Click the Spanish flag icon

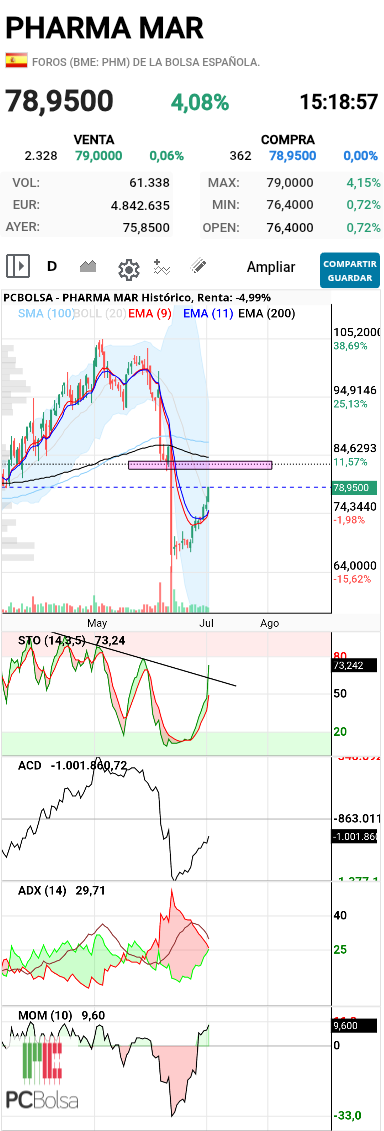pos(16,61)
